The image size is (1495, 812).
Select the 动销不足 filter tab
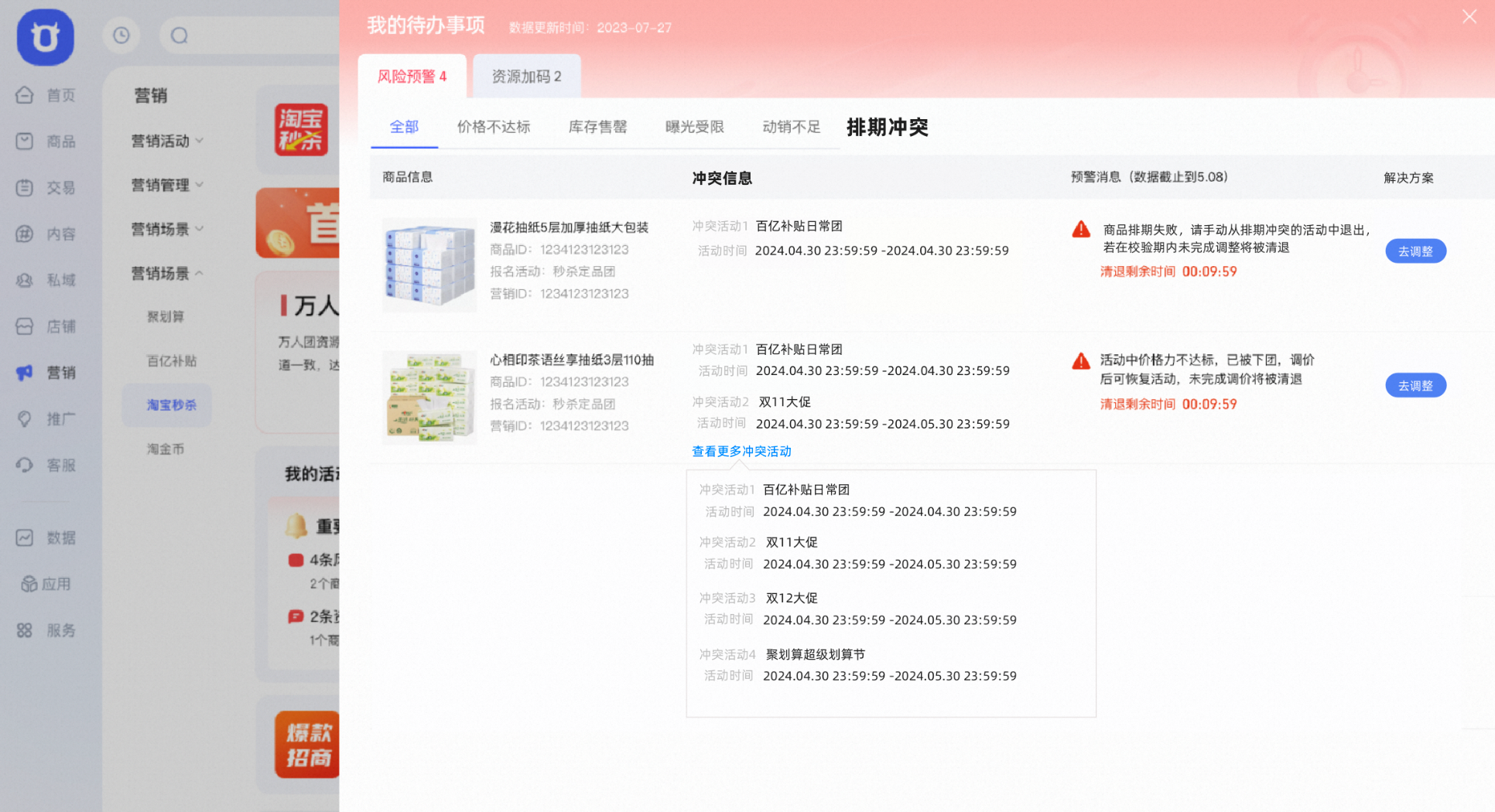pos(792,127)
